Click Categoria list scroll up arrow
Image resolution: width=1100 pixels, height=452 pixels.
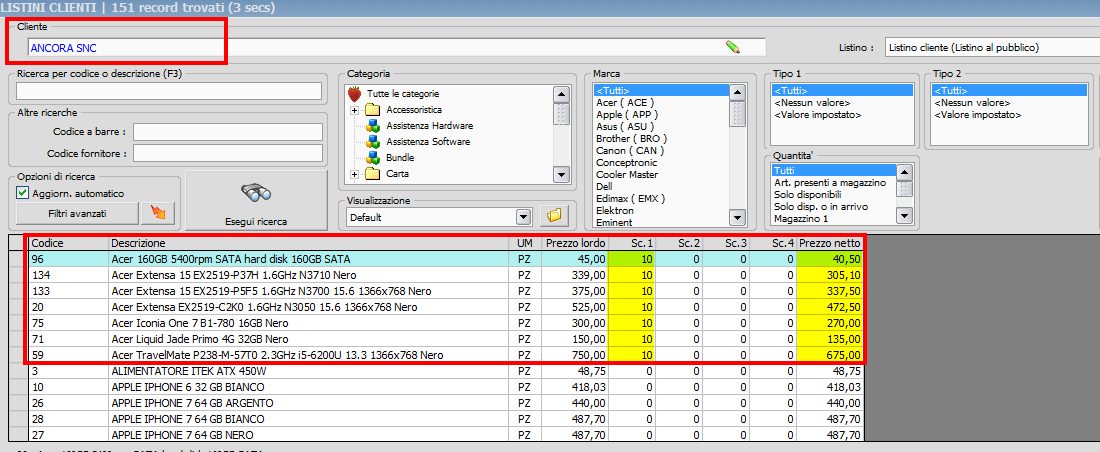click(x=561, y=93)
